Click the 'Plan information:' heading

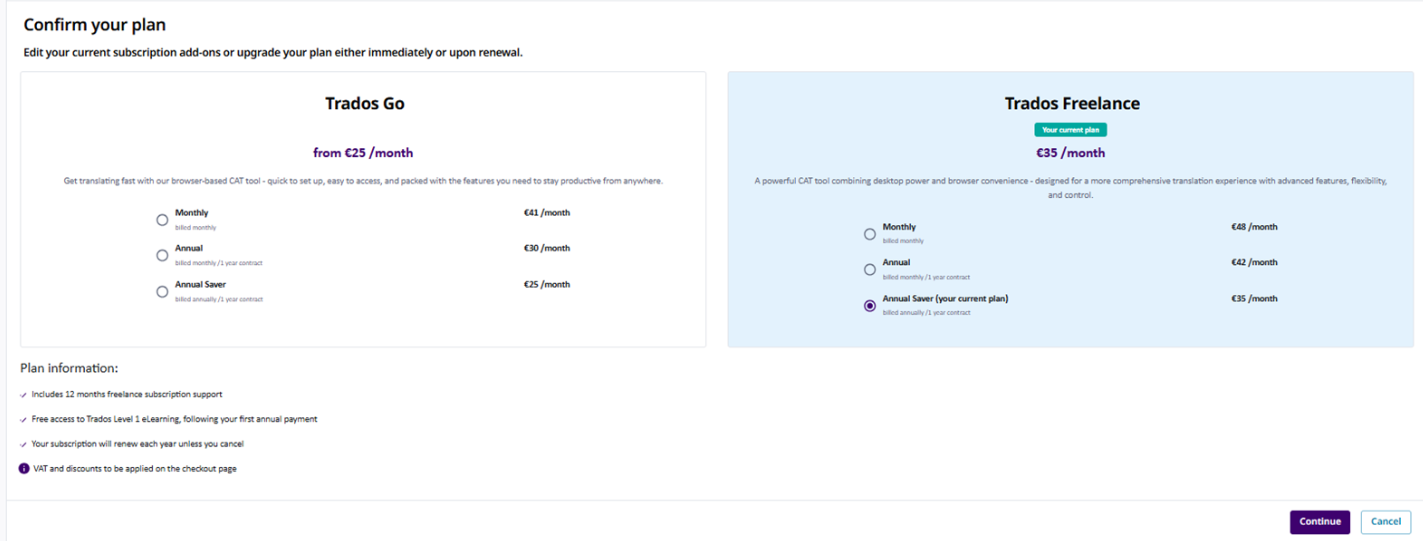point(69,368)
